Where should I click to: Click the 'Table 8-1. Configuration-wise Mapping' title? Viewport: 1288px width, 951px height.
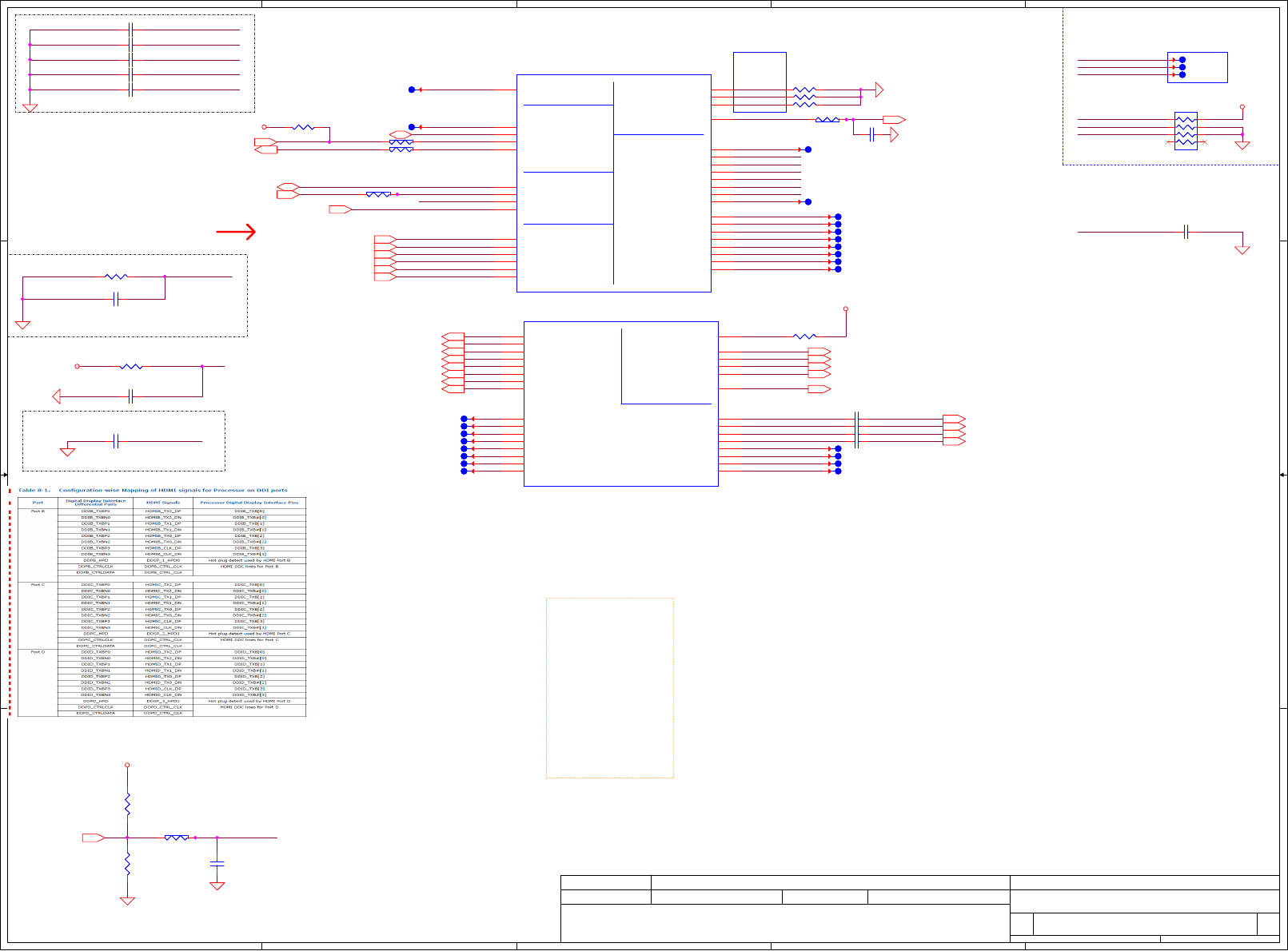[x=153, y=490]
